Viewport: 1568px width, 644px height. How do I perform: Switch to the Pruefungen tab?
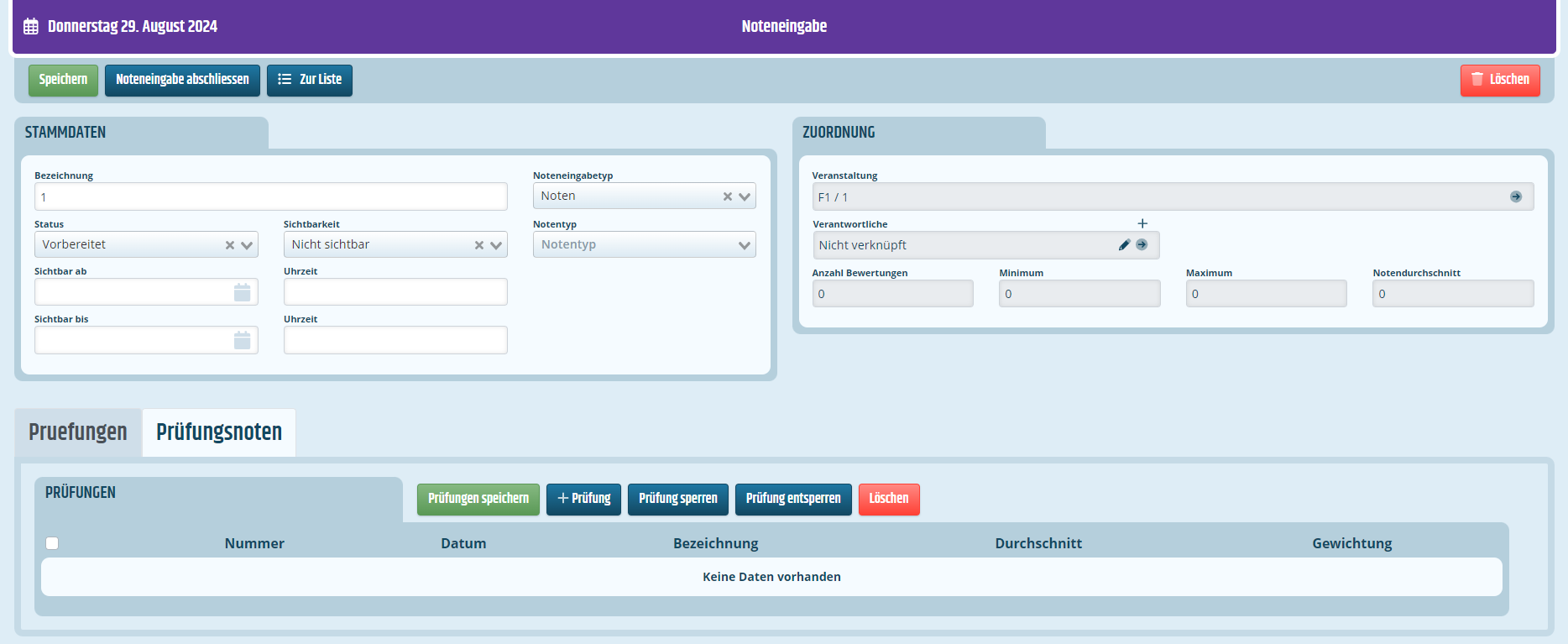tap(78, 432)
